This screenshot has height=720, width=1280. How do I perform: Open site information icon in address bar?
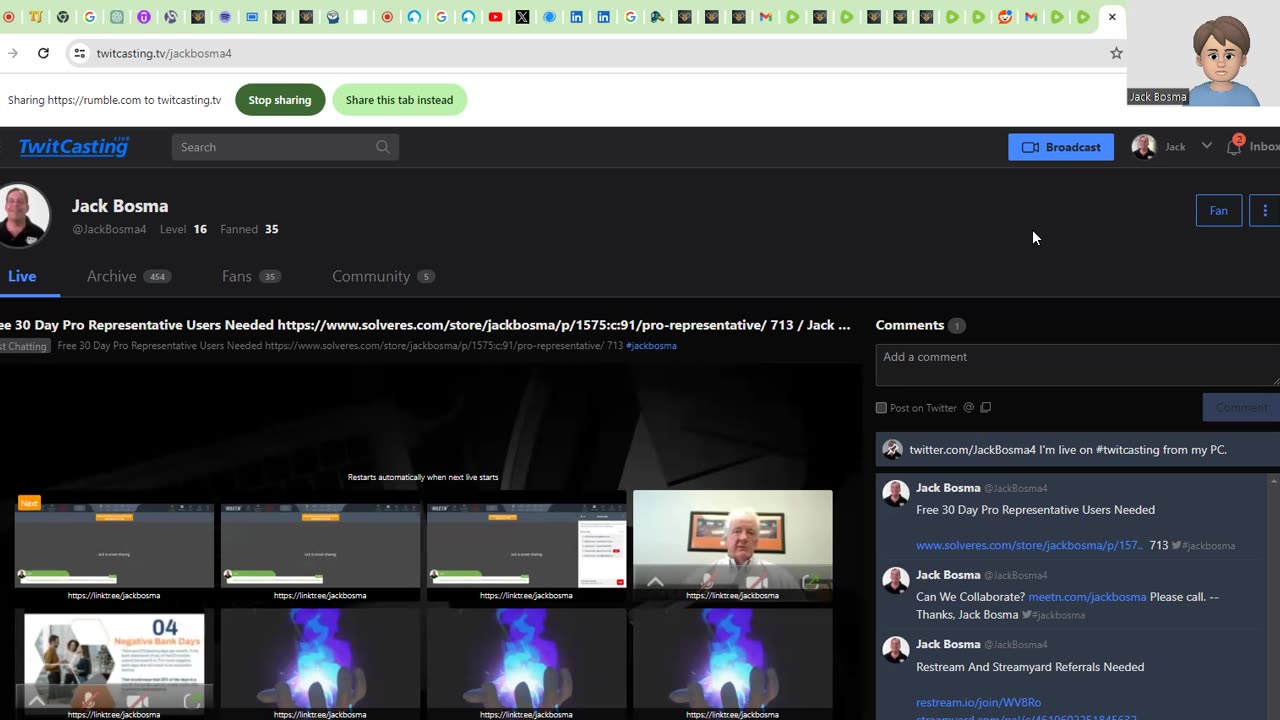pos(79,53)
